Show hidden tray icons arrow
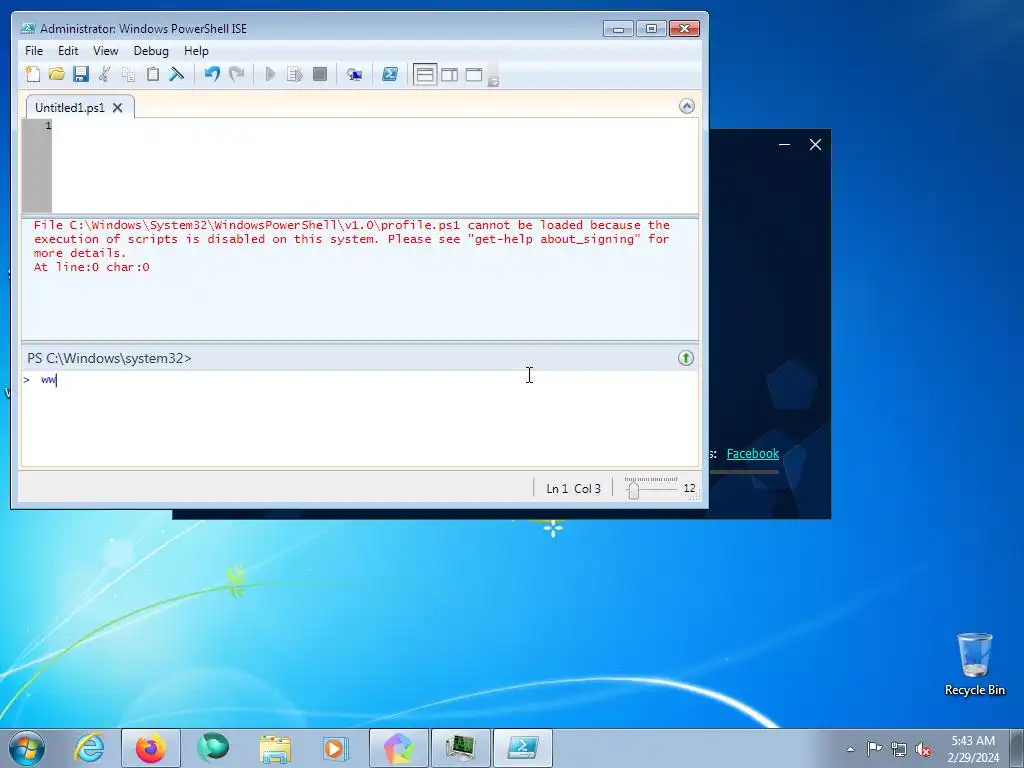Image resolution: width=1024 pixels, height=768 pixels. pyautogui.click(x=850, y=749)
